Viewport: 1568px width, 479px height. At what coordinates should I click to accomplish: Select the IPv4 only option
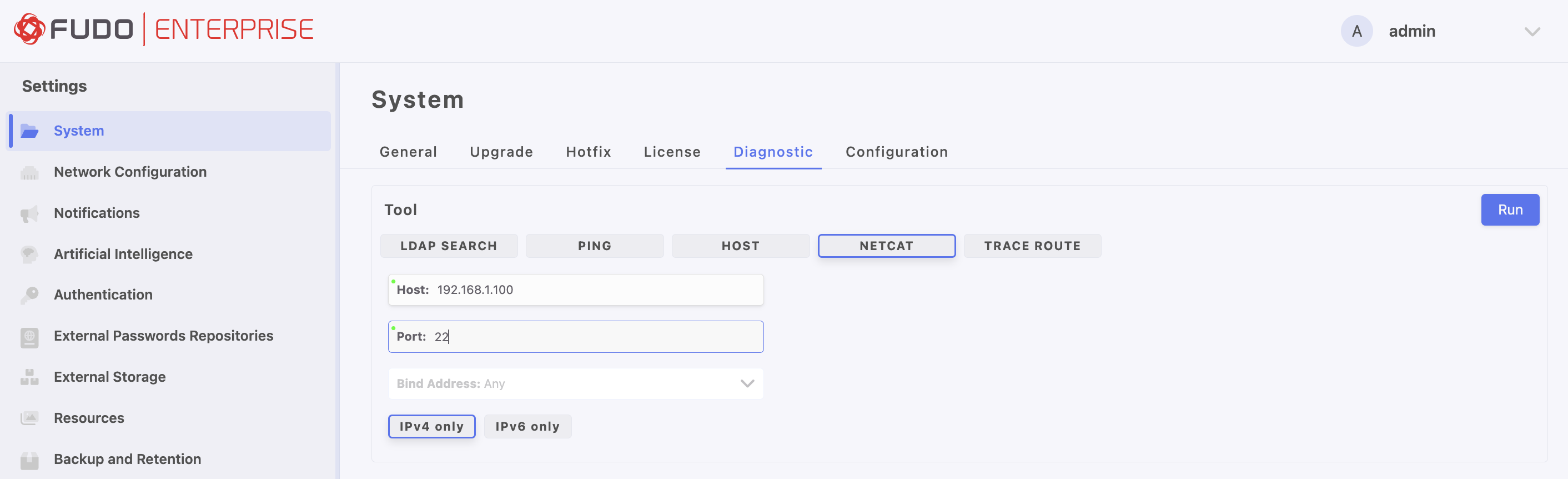tap(431, 427)
